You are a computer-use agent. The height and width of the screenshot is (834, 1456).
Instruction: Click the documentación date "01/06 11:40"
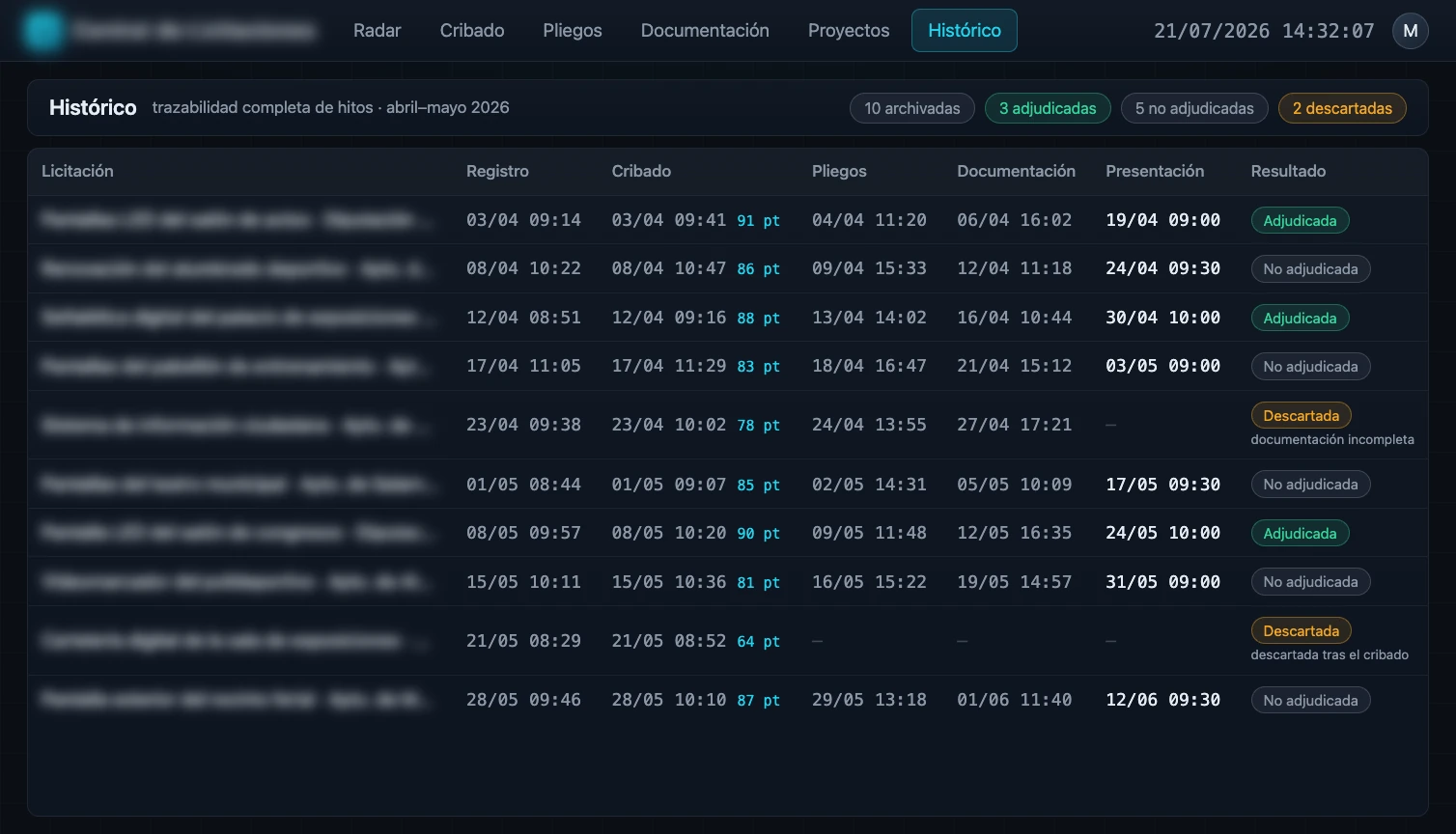point(1014,700)
